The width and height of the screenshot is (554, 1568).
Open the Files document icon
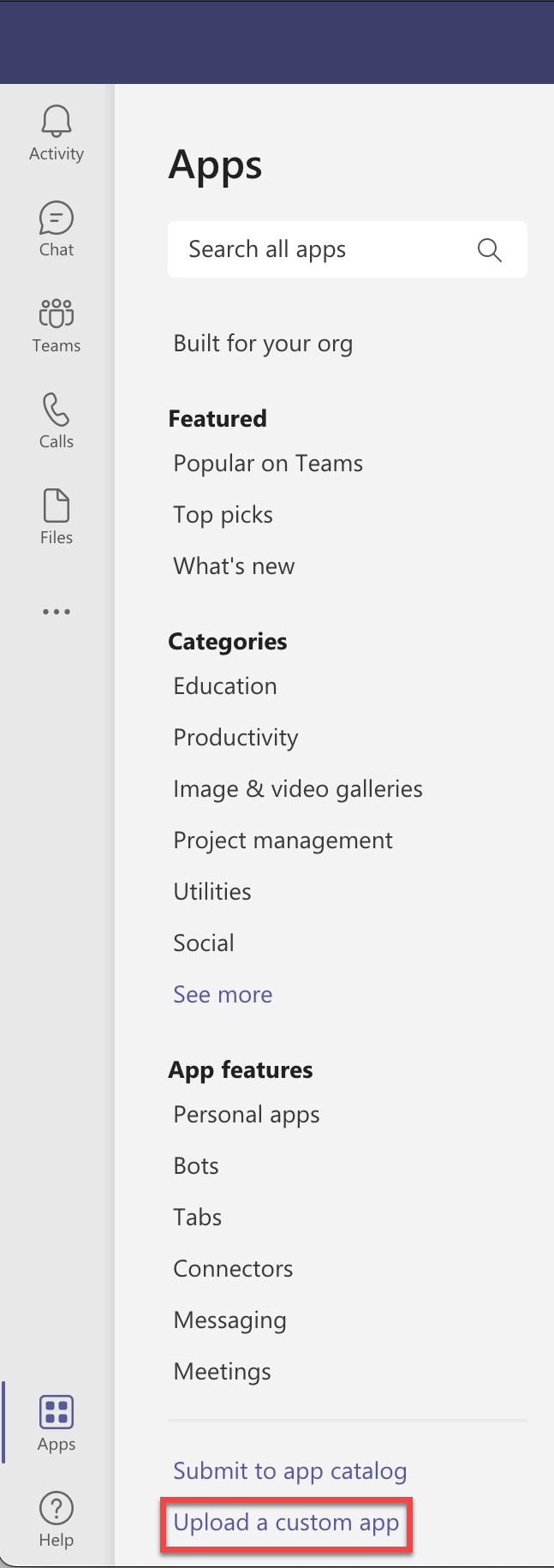[x=57, y=506]
